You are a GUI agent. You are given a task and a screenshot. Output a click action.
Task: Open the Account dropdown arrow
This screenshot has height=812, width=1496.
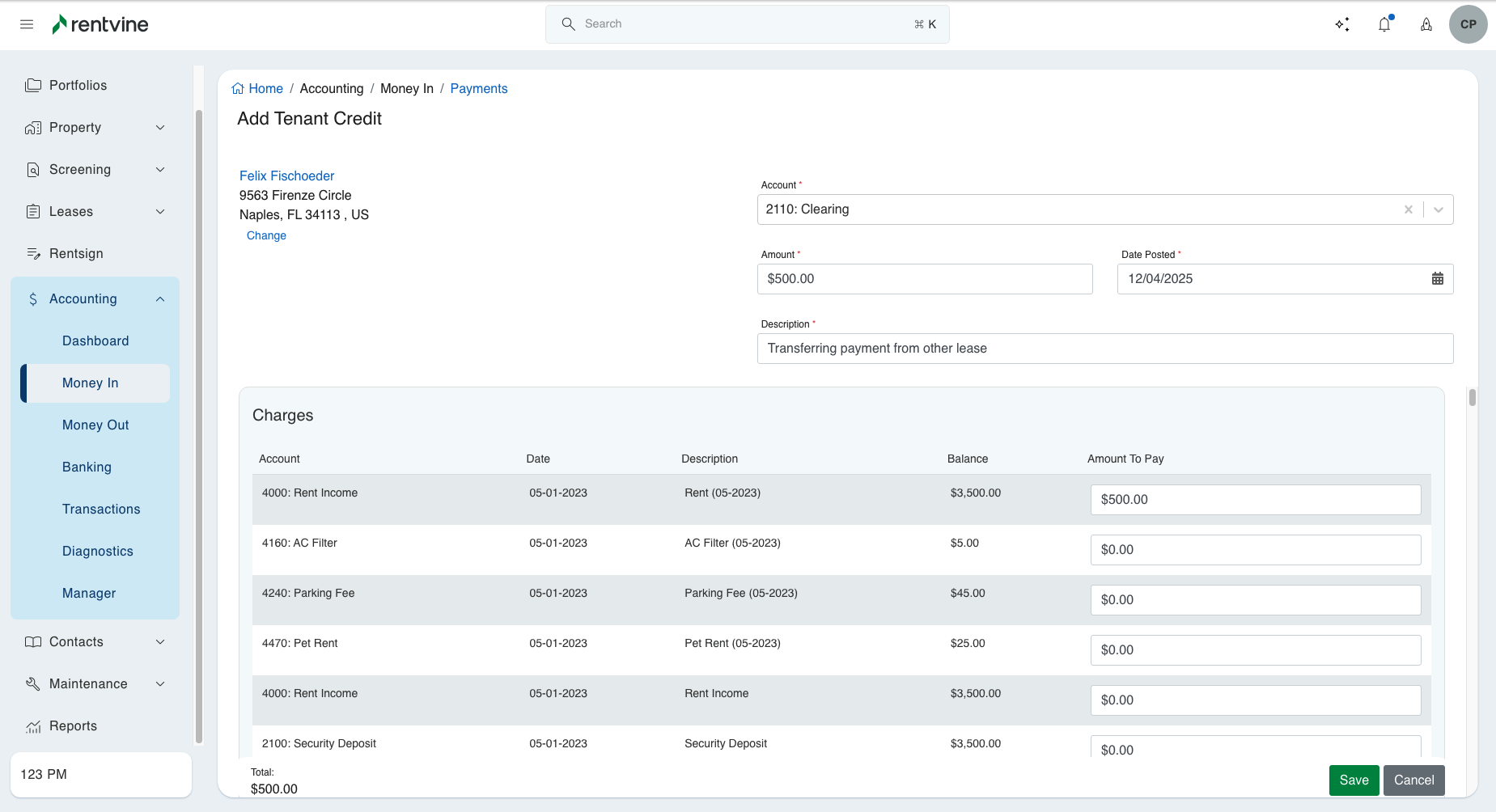point(1438,209)
